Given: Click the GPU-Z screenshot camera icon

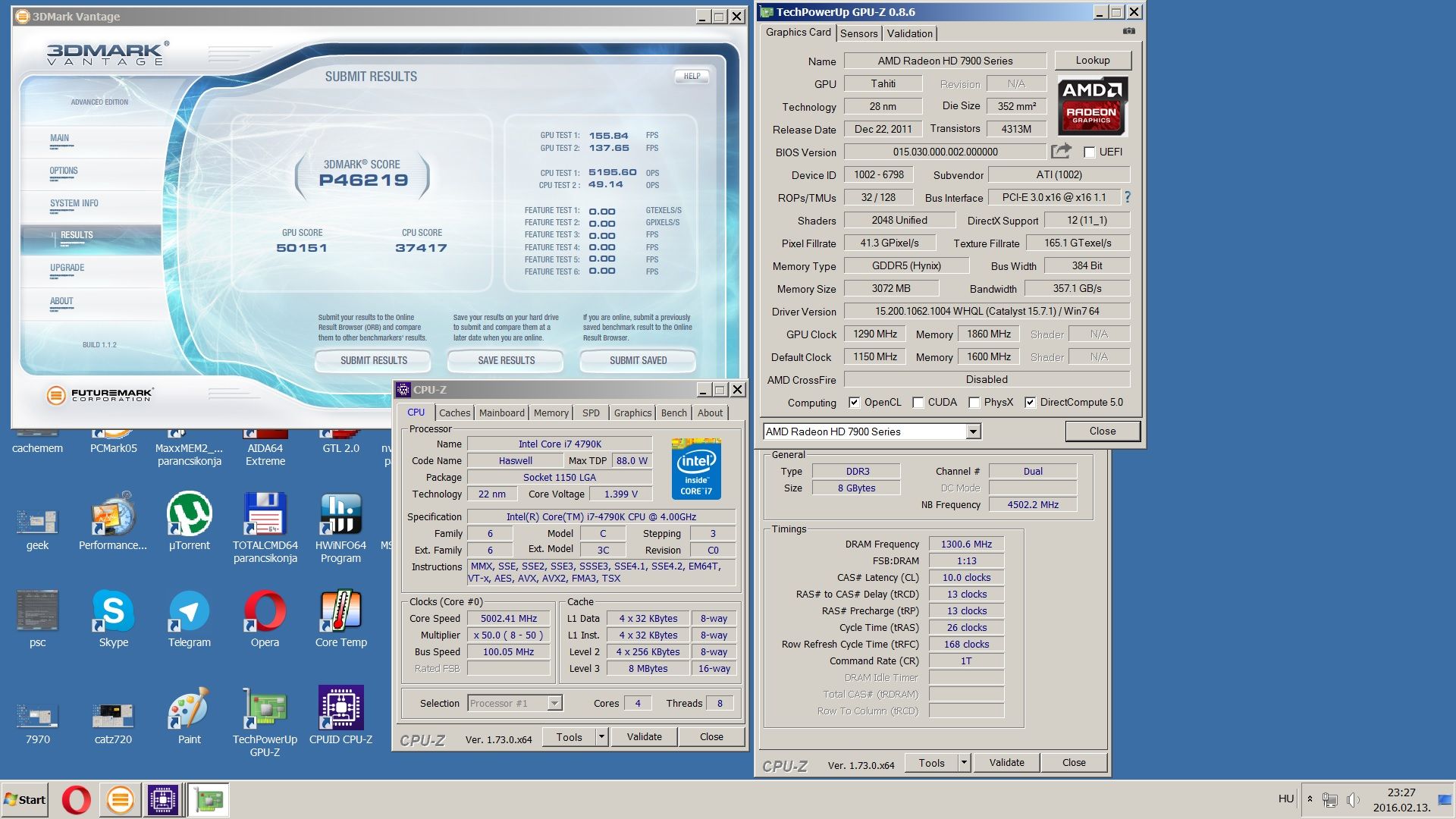Looking at the screenshot, I should click(1128, 31).
